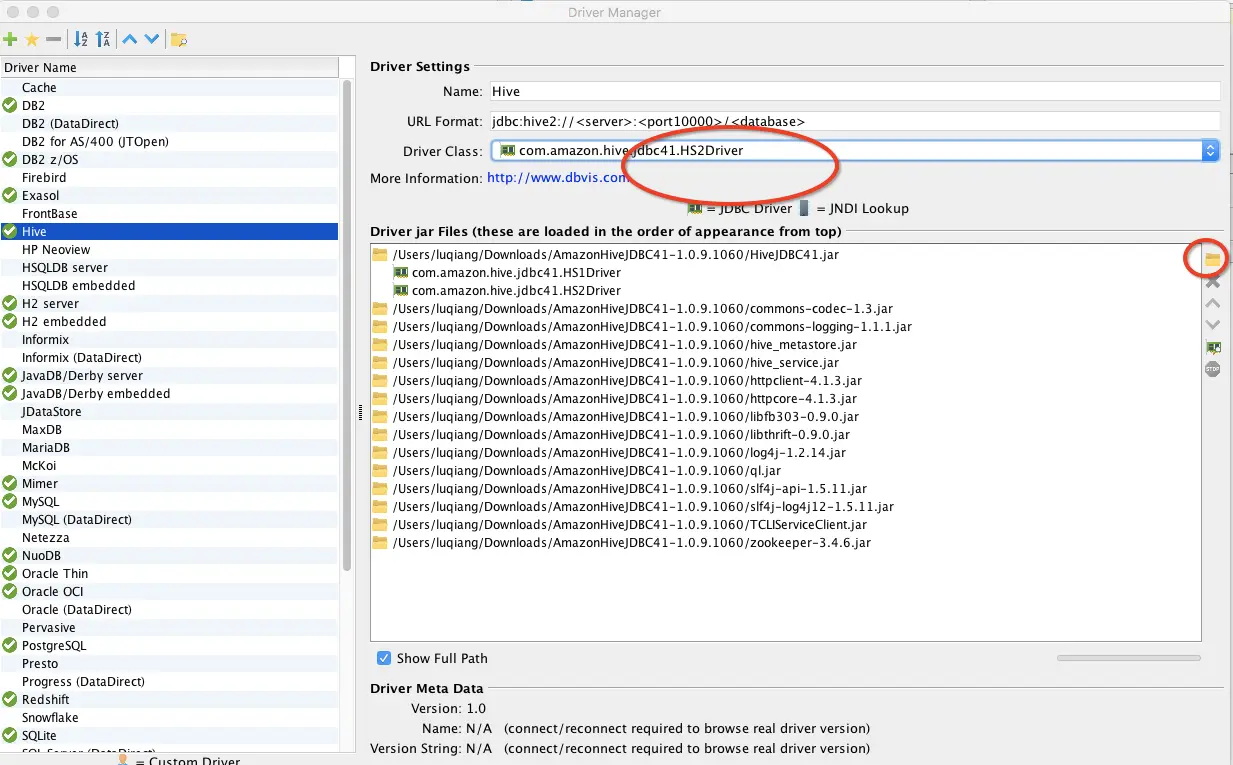Select the FrontBase driver
1233x765 pixels.
(170, 213)
